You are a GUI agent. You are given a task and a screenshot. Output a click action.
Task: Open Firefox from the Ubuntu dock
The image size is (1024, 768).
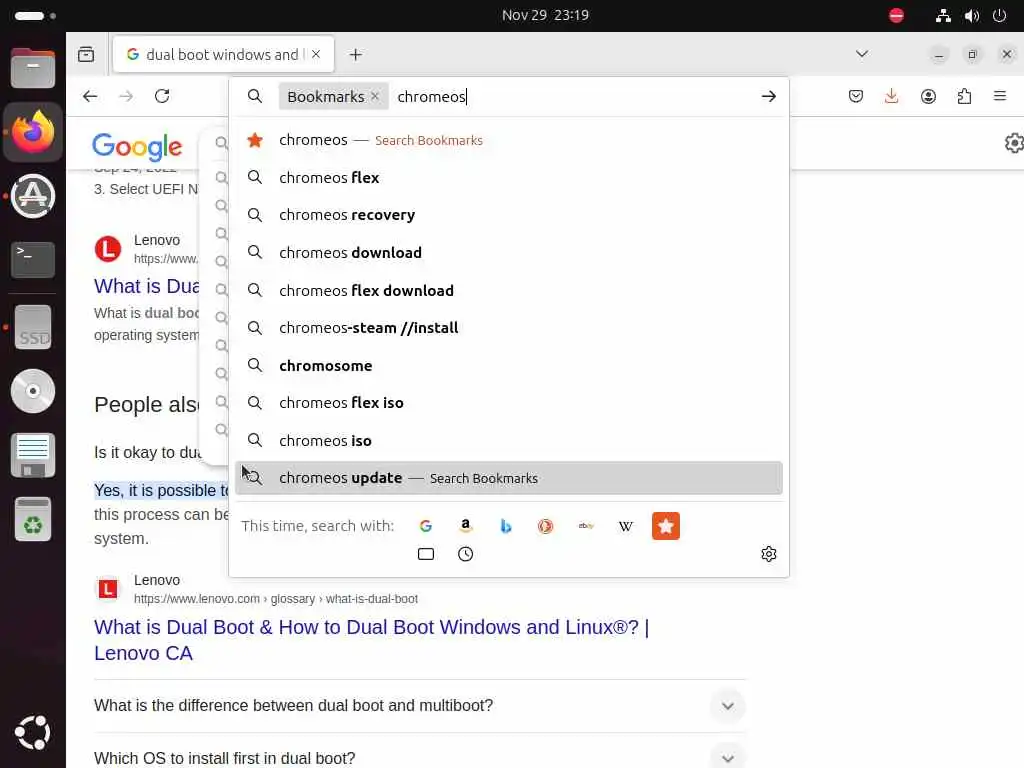[33, 132]
